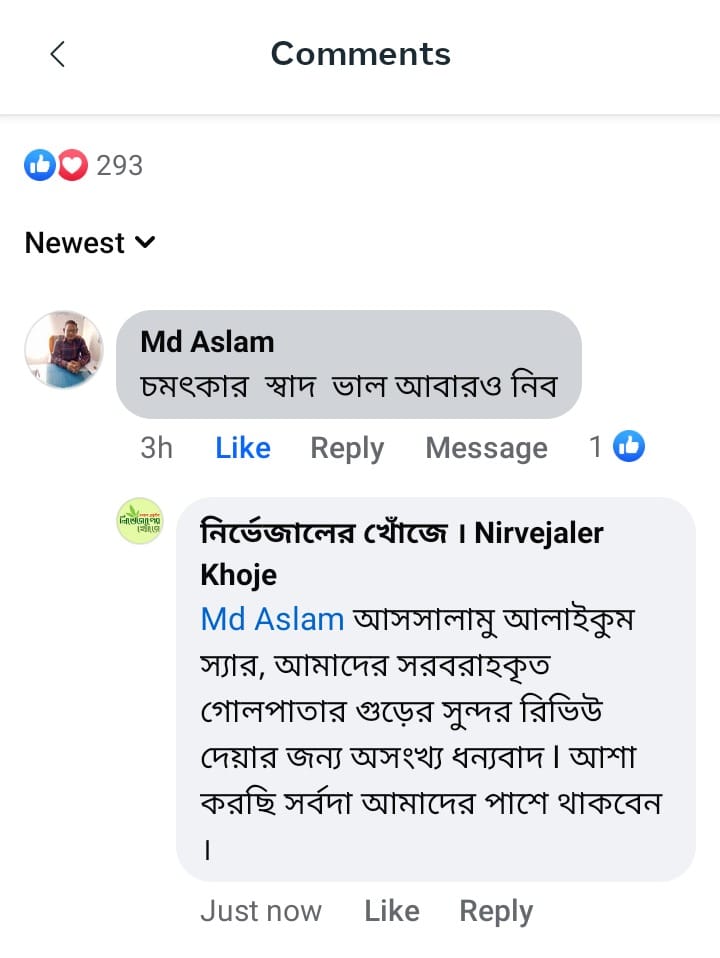This screenshot has width=720, height=958.
Task: Click the blue Md Aslam mention in reply
Action: (272, 619)
